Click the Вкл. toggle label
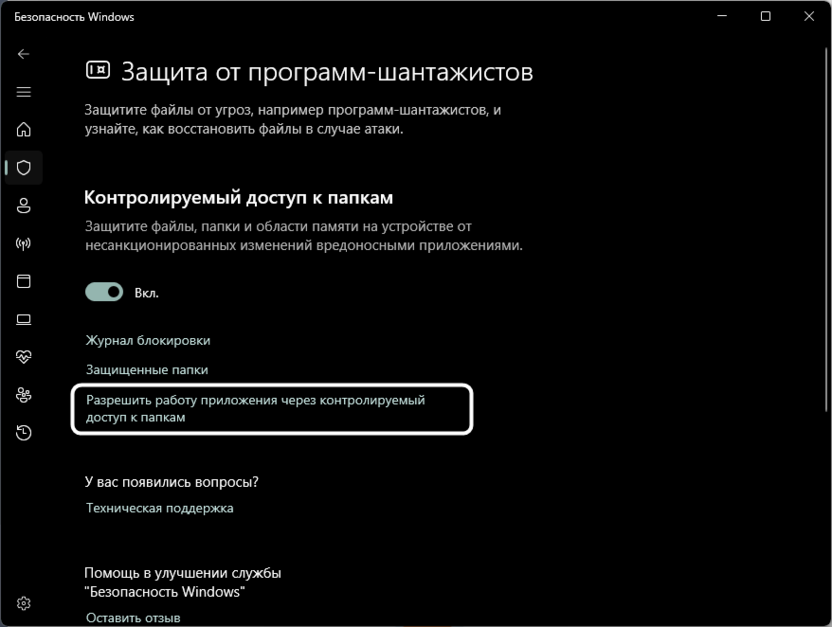This screenshot has height=627, width=832. click(146, 293)
